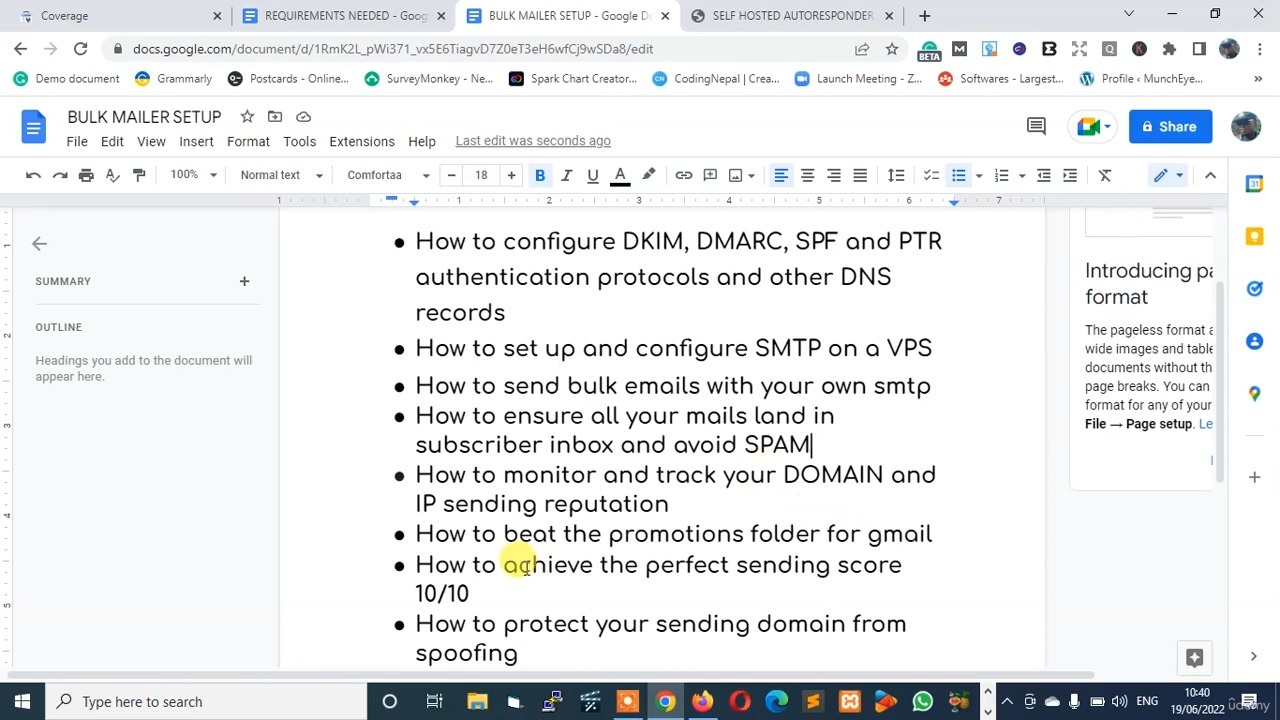Click the document status cloud icon

click(x=304, y=117)
